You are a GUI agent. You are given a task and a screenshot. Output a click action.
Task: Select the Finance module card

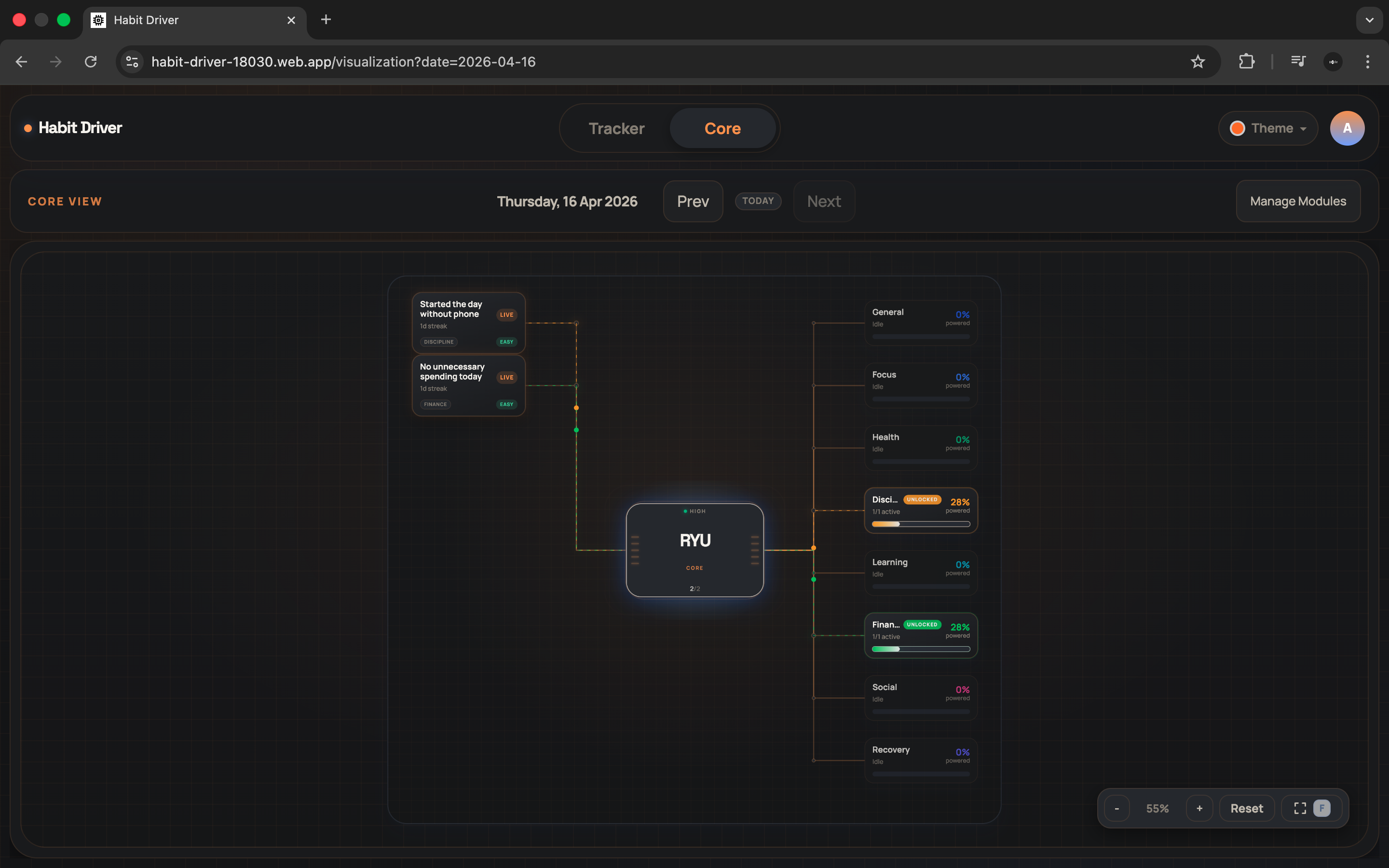coord(921,636)
